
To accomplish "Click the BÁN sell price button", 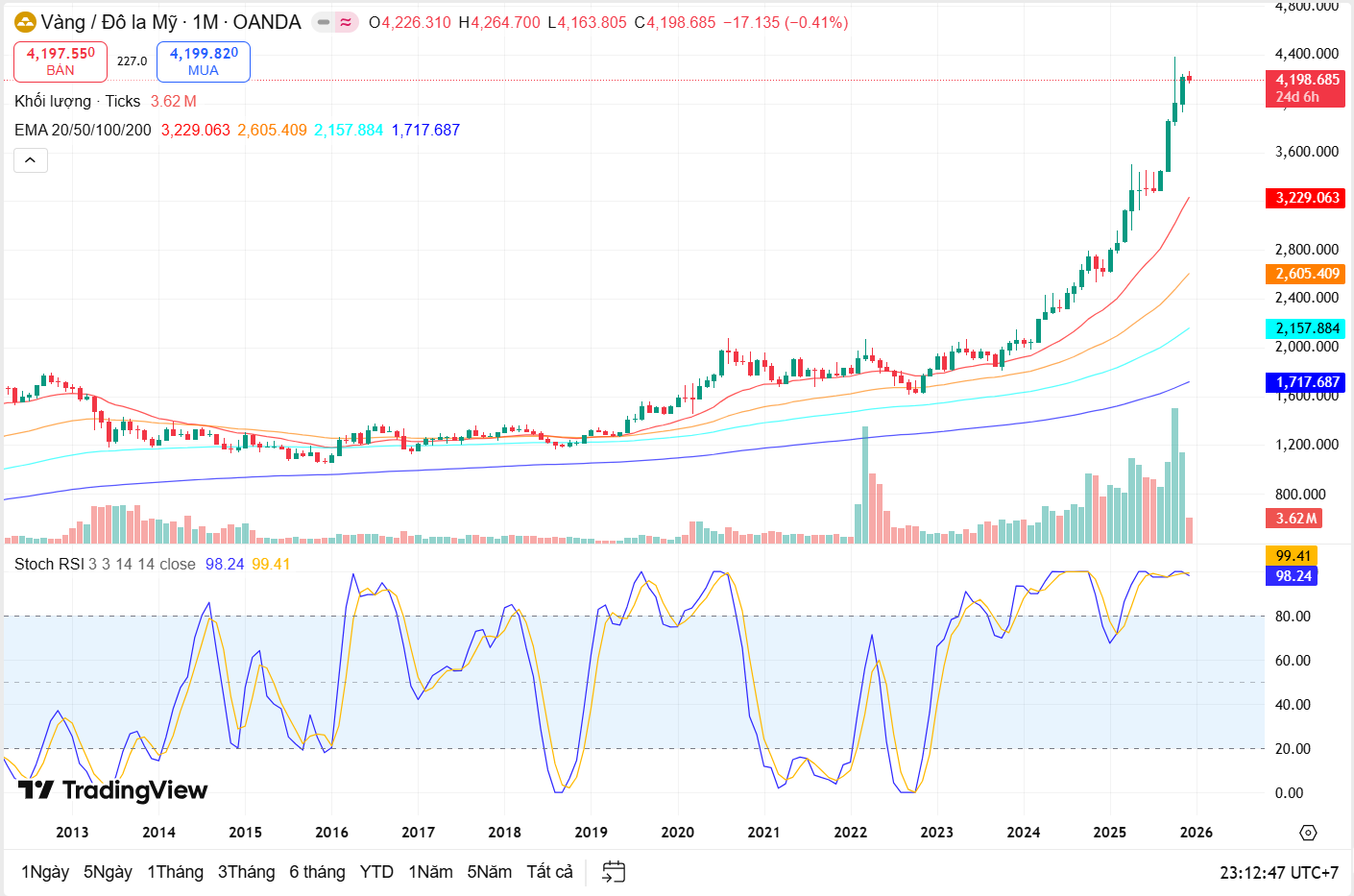I will pyautogui.click(x=60, y=61).
